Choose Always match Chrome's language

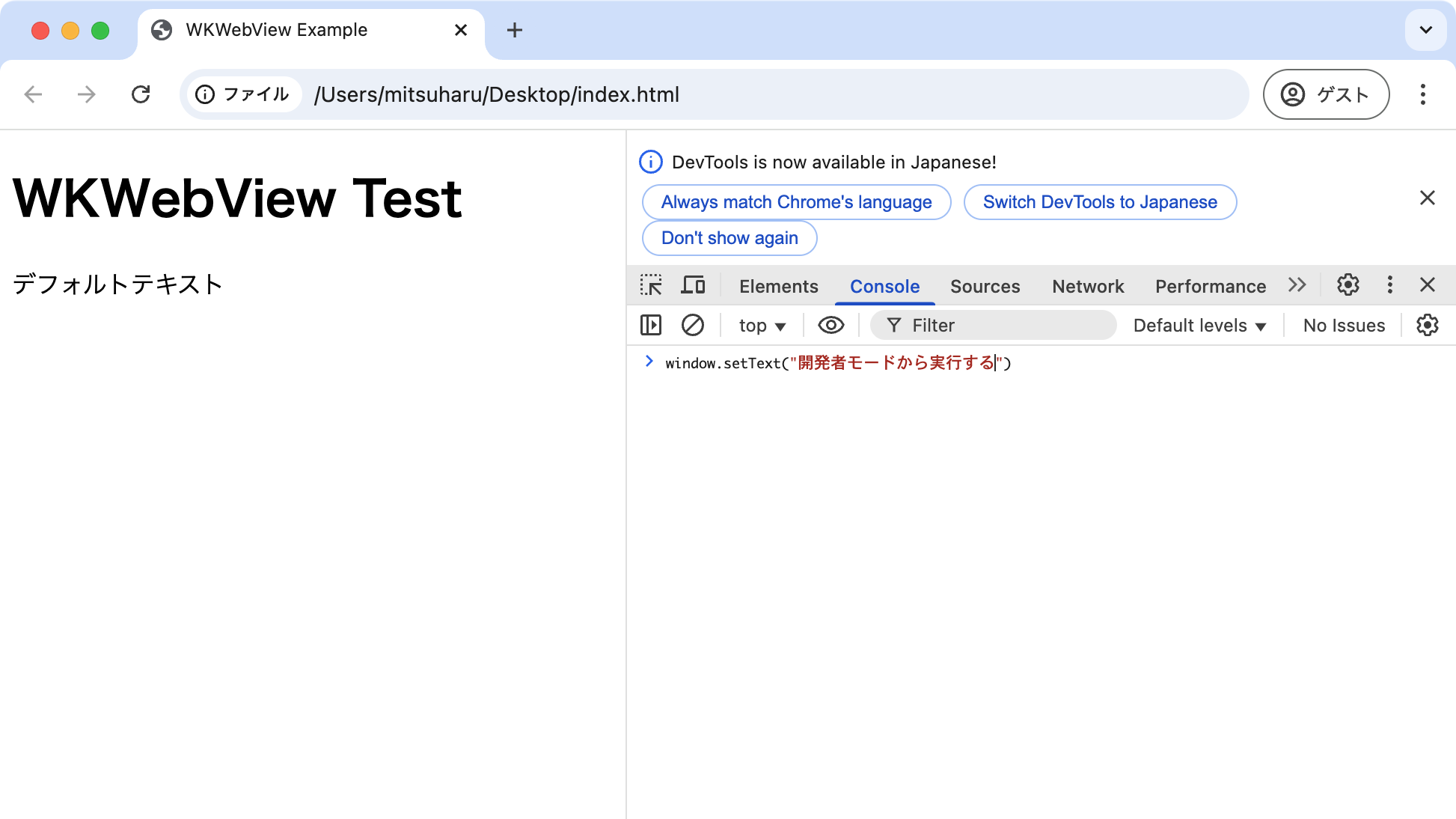(795, 201)
